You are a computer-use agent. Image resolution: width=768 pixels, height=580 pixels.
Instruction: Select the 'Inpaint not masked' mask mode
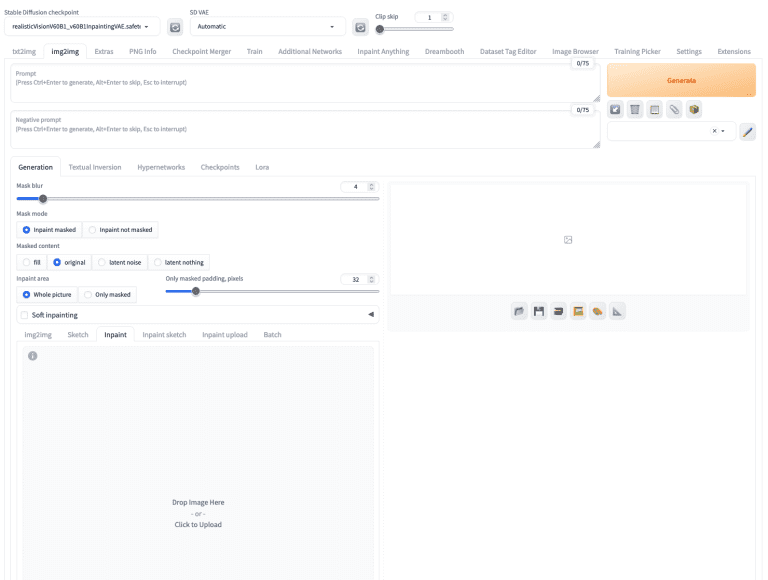coord(120,230)
